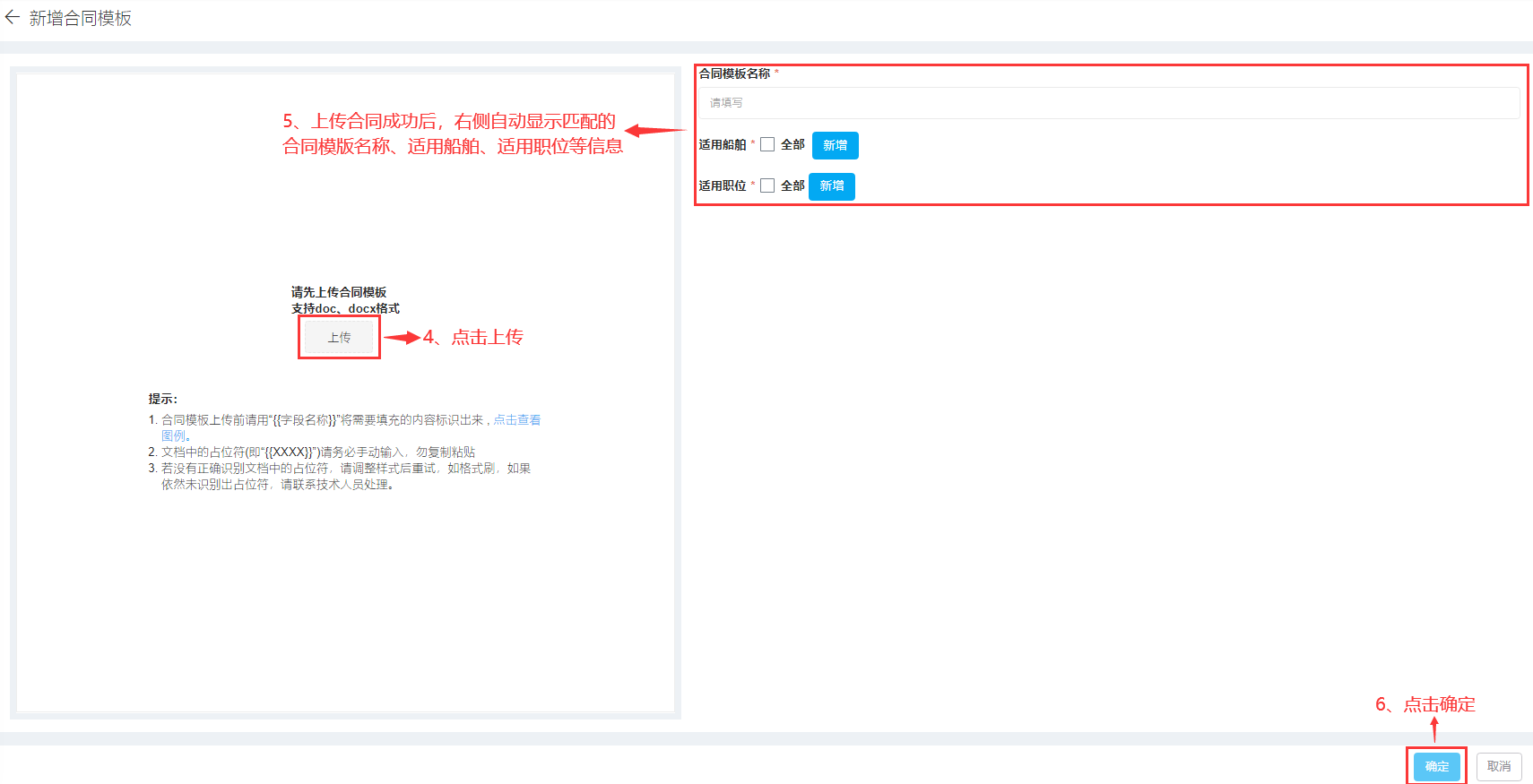
Task: Click the 新增合同模板 page title
Action: click(x=81, y=18)
